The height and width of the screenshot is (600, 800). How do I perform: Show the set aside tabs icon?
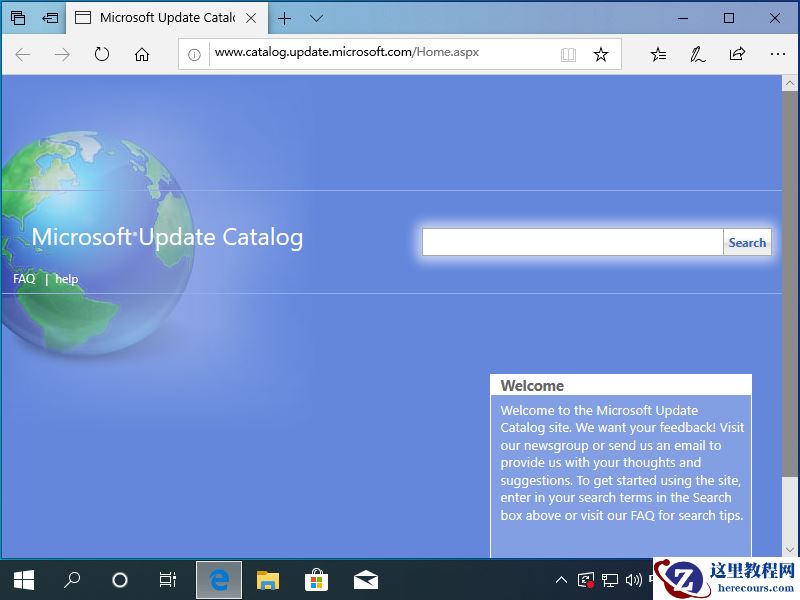point(18,18)
